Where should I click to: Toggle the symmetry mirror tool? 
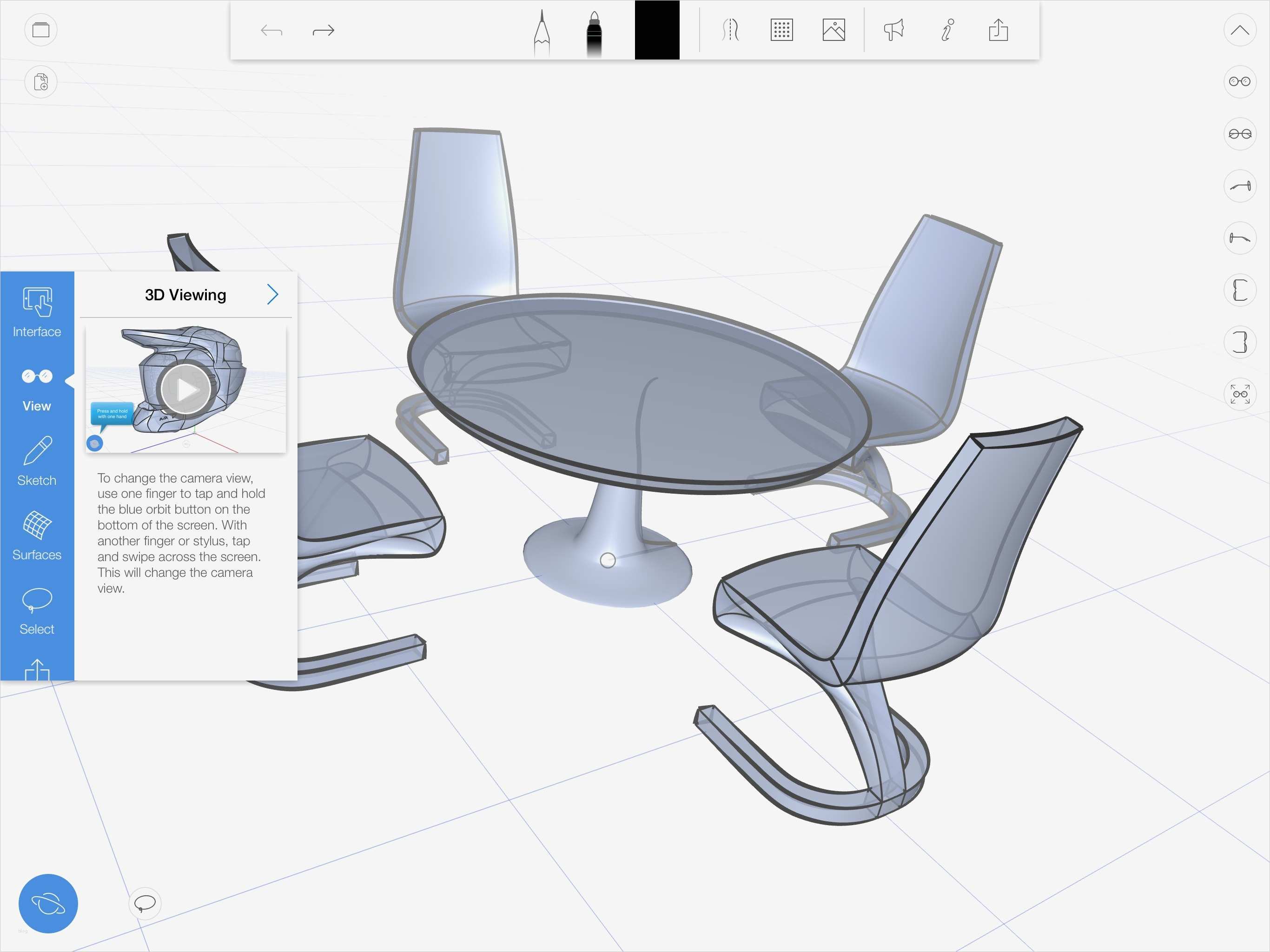(730, 30)
